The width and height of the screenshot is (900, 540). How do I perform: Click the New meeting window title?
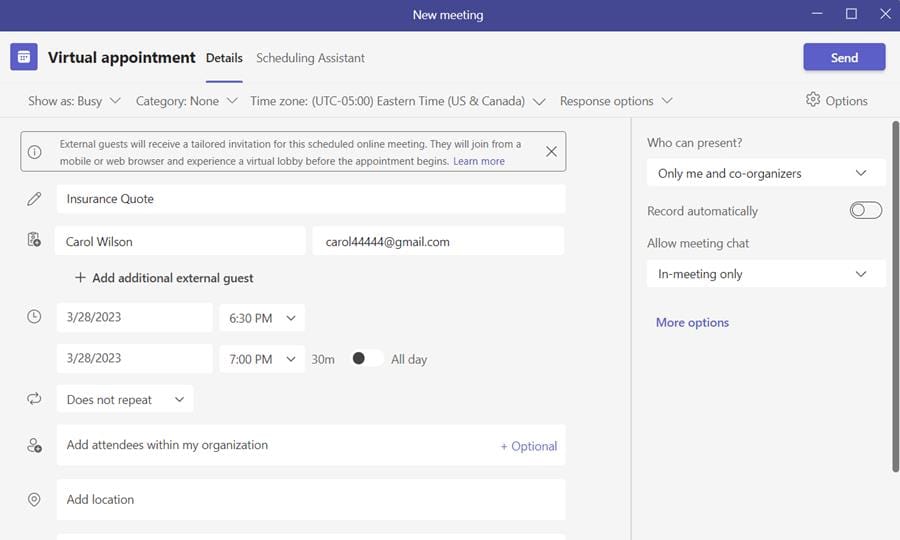448,15
